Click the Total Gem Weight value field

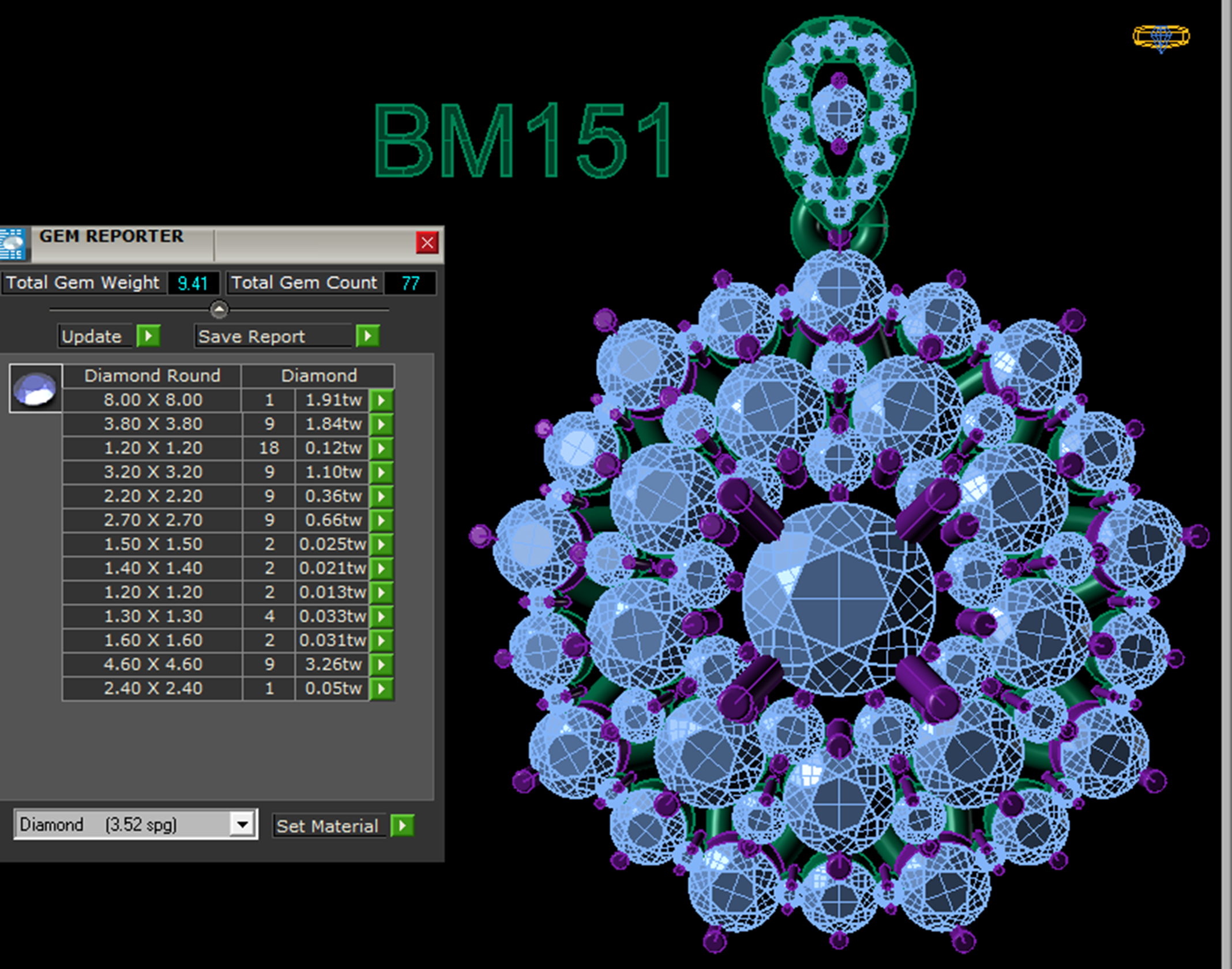pos(193,283)
